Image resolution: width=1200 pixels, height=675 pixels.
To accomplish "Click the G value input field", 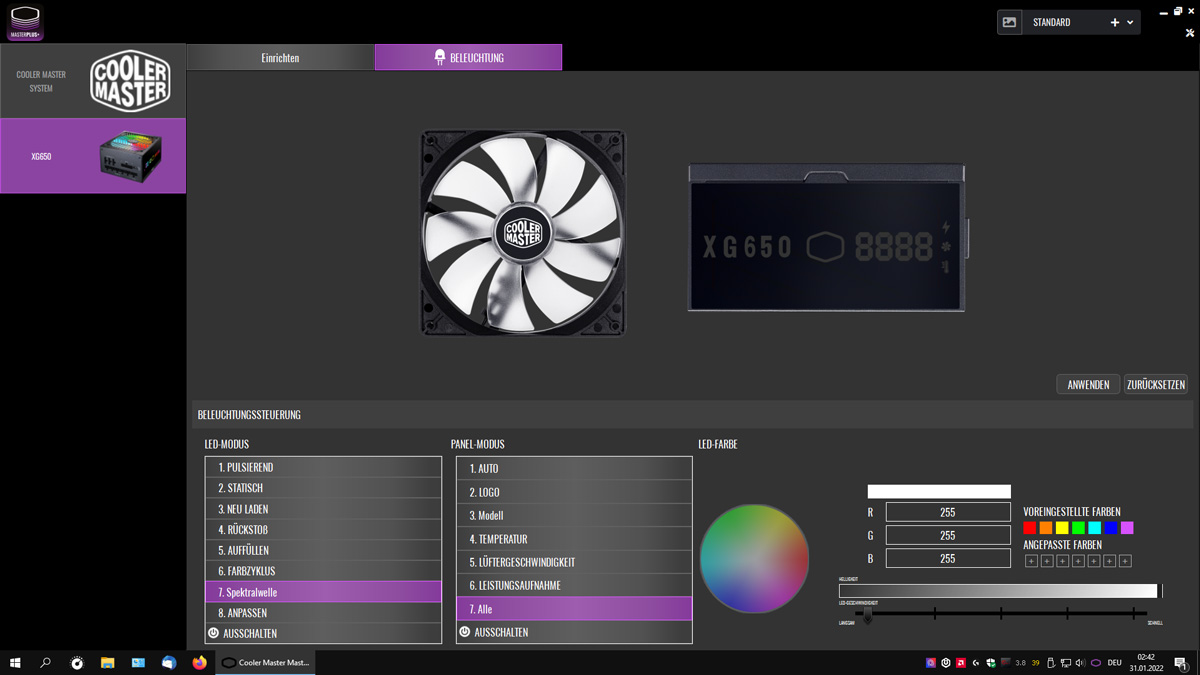I will 948,536.
